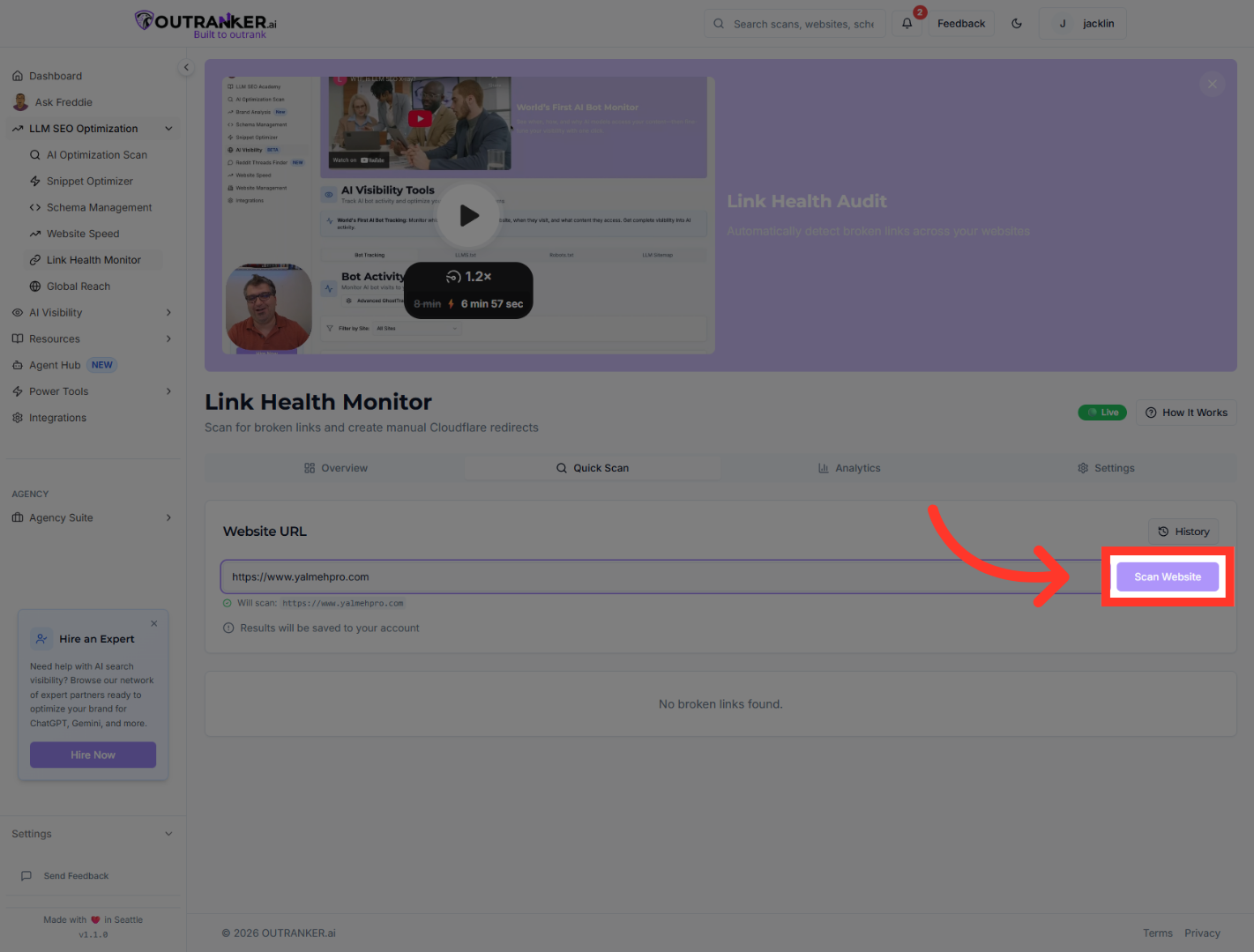Click the 'Made with ♥ in Seattle' text
Screen dimensions: 1254x952
point(93,920)
